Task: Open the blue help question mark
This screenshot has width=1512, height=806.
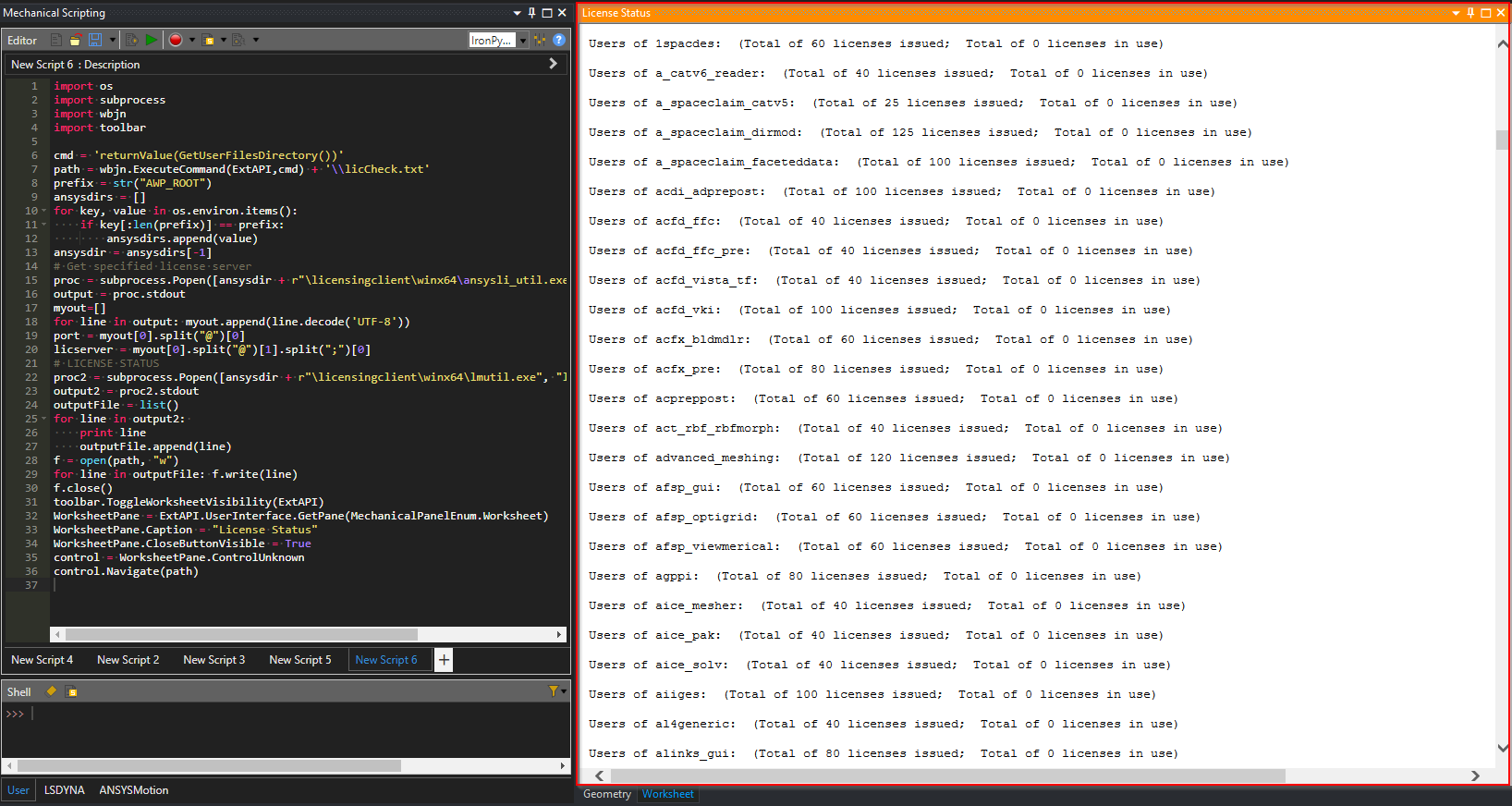Action: [x=559, y=40]
